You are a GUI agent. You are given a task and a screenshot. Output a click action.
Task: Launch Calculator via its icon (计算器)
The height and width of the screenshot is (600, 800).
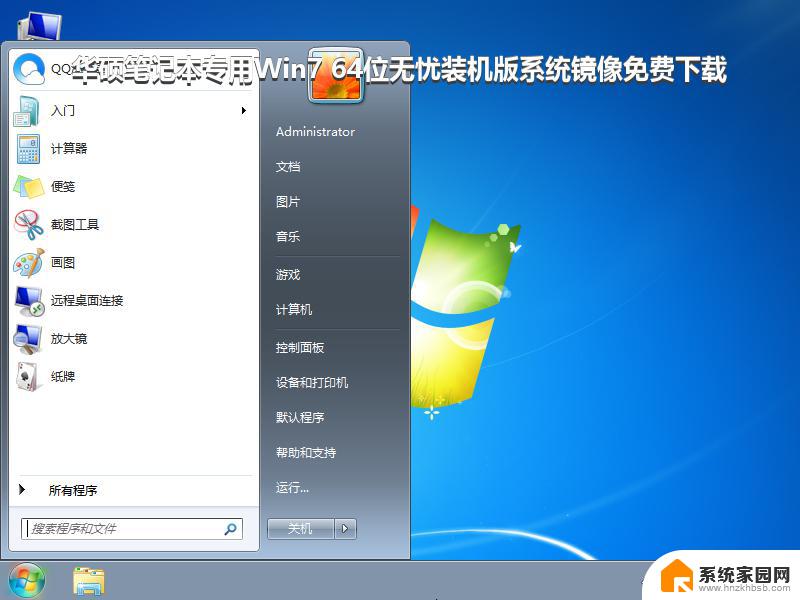[28, 149]
